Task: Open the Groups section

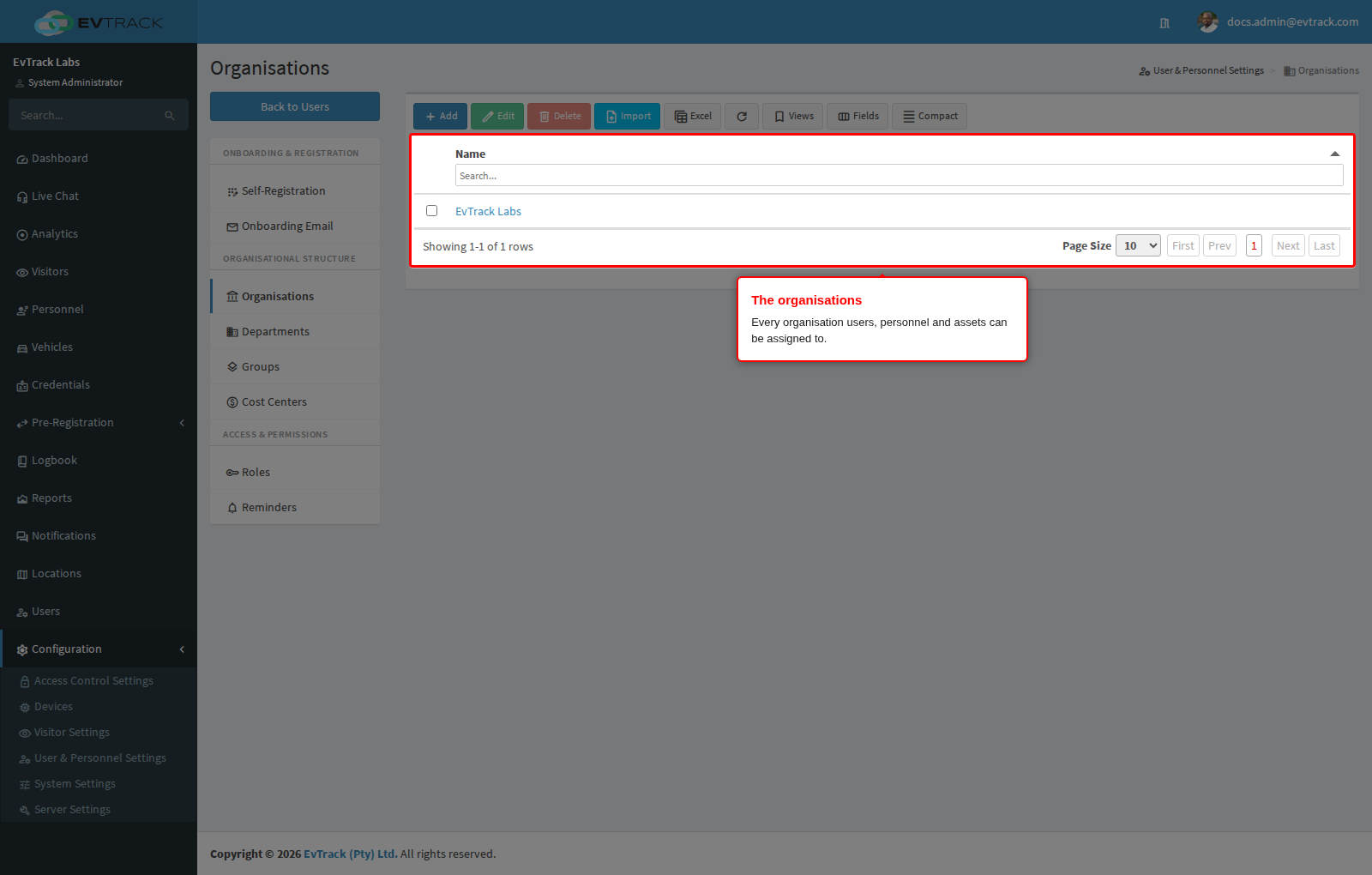Action: 295,367
